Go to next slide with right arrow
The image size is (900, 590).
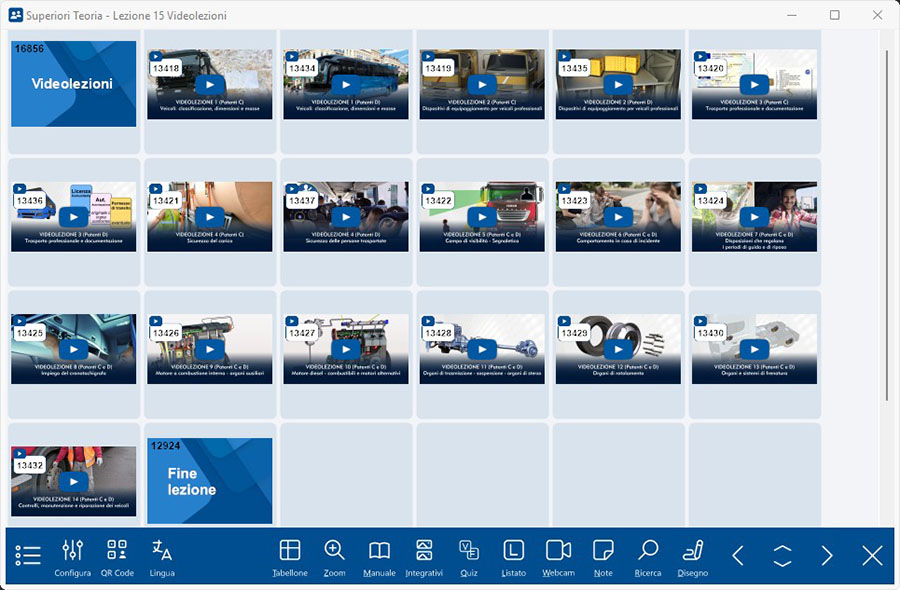coord(827,556)
